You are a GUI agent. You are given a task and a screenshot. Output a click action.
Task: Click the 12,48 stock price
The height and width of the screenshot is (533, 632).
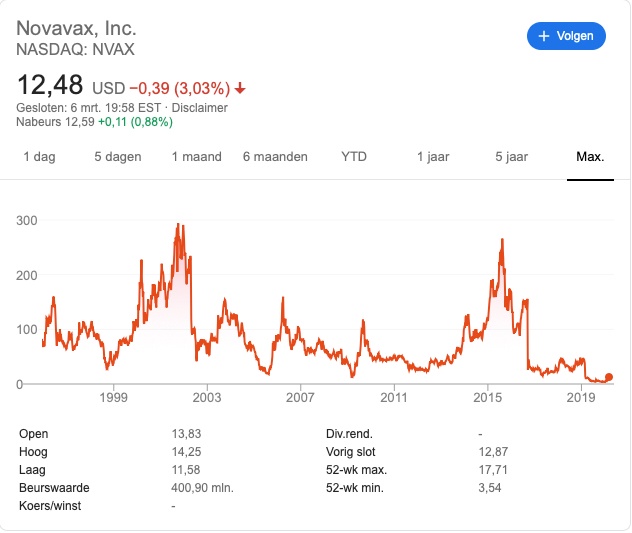click(50, 84)
